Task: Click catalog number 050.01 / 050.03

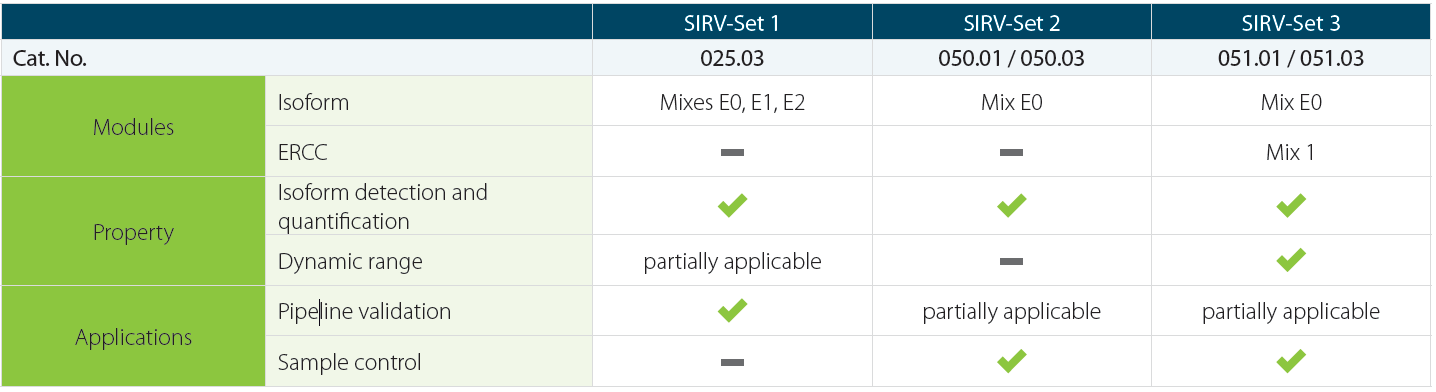Action: (x=1011, y=59)
